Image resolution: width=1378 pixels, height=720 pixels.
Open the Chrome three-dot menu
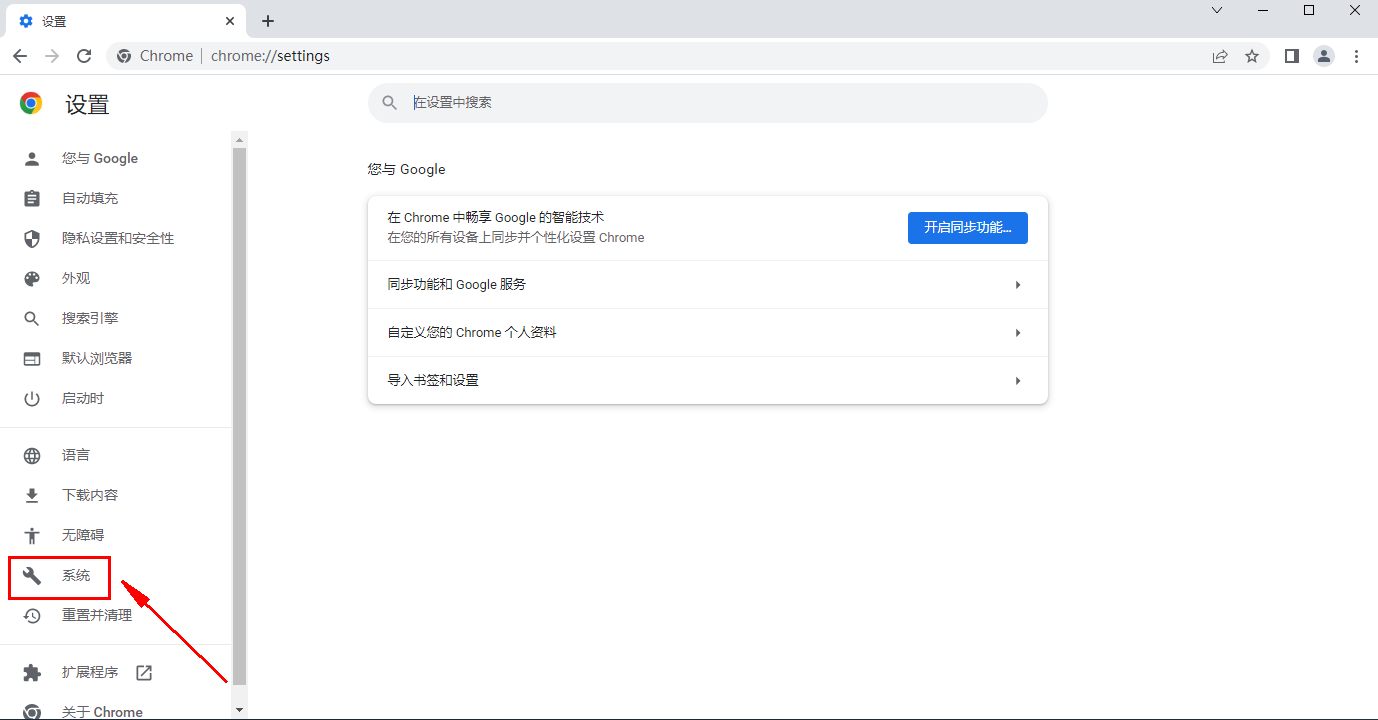pos(1357,56)
